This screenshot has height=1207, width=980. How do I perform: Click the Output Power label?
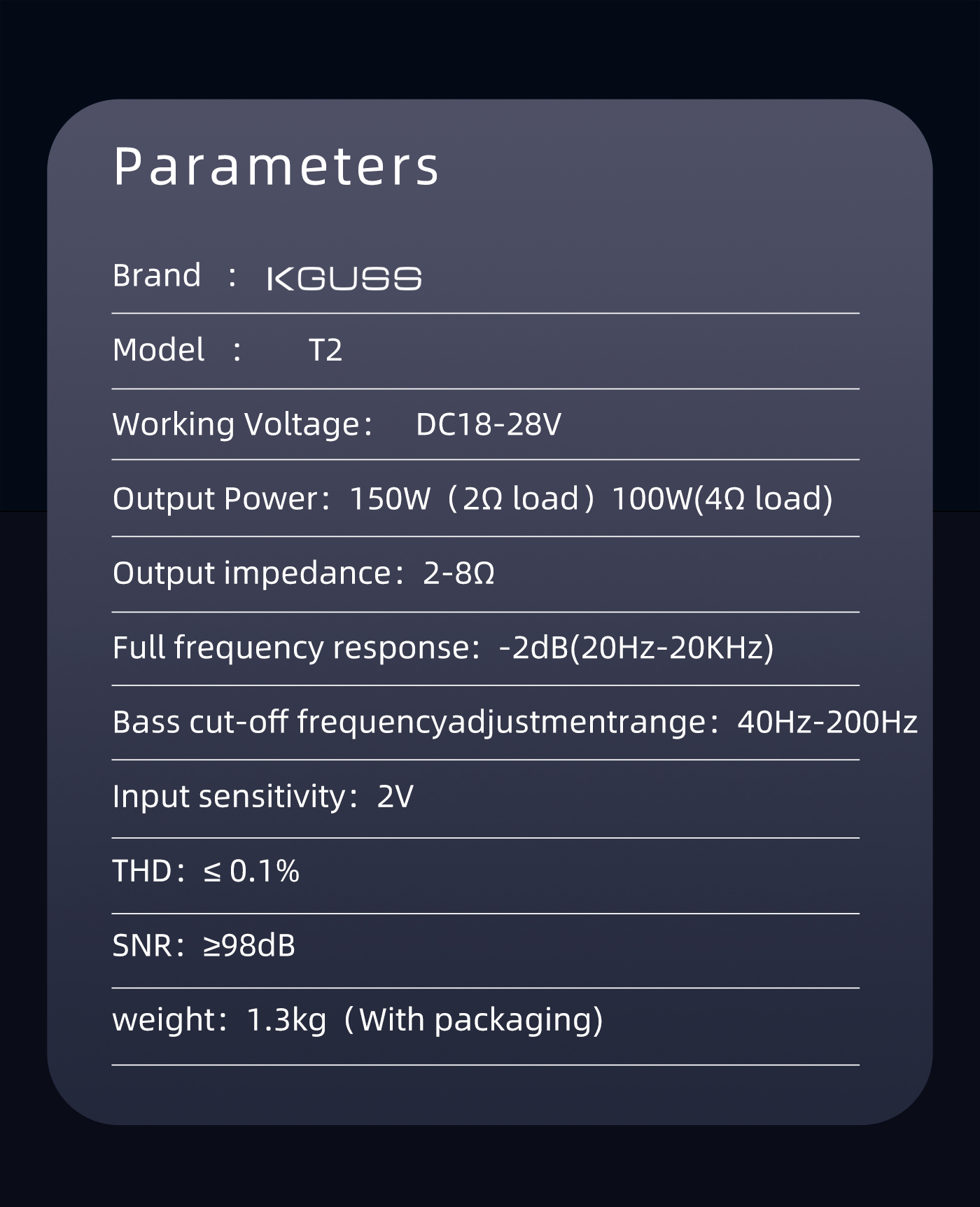(x=216, y=498)
